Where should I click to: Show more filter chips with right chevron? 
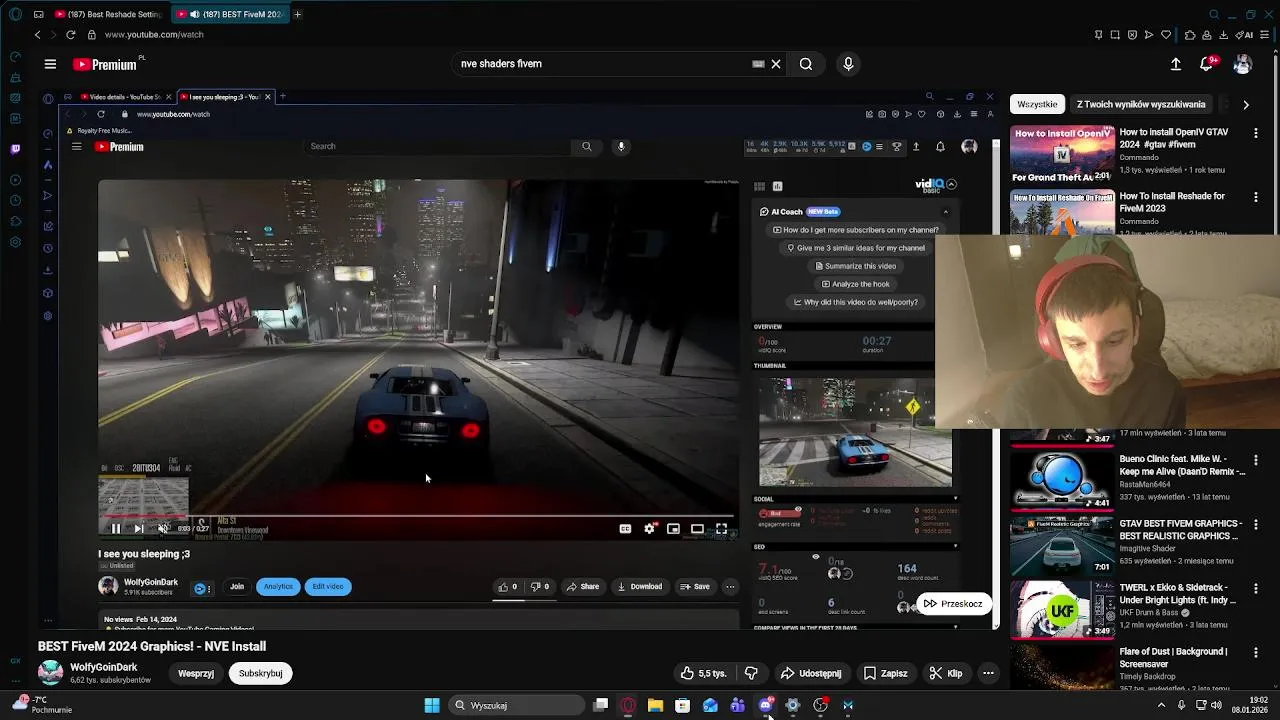pyautogui.click(x=1246, y=104)
